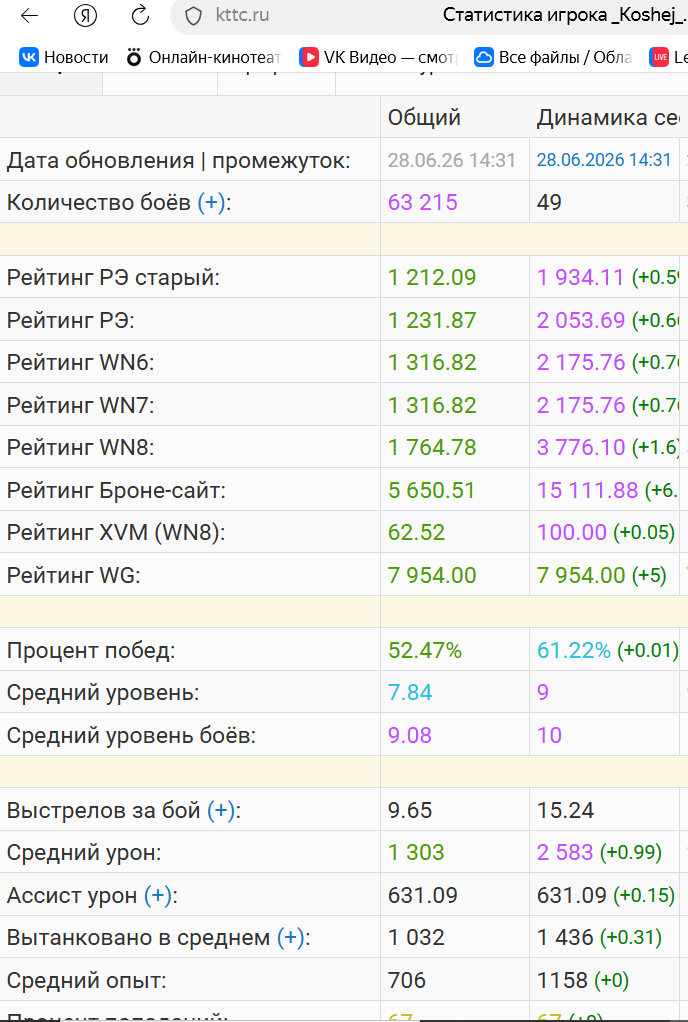The height and width of the screenshot is (1022, 688).
Task: Click session date 28.06.2026 14:31 link
Action: coord(604,160)
